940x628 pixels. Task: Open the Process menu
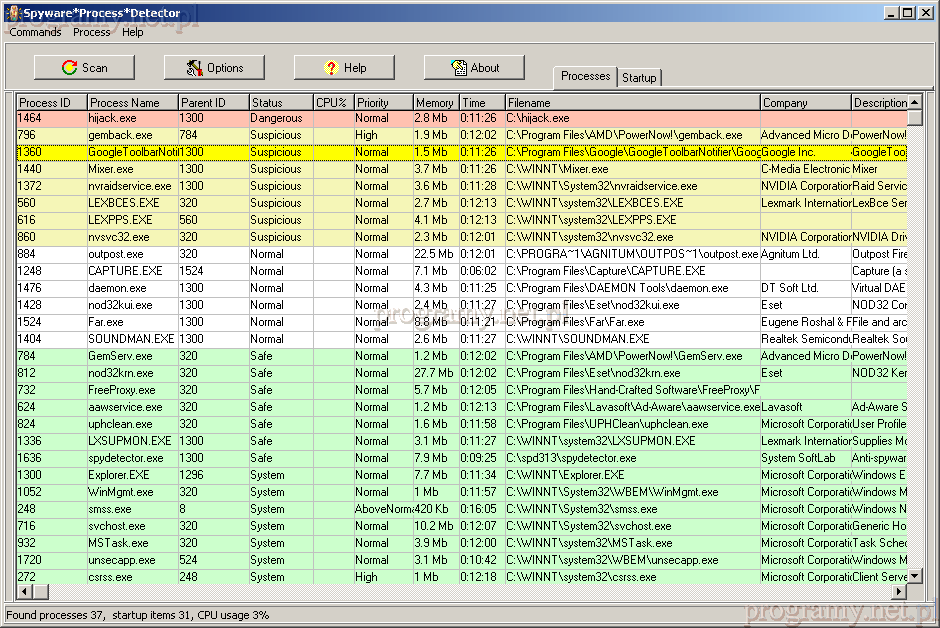click(x=92, y=32)
